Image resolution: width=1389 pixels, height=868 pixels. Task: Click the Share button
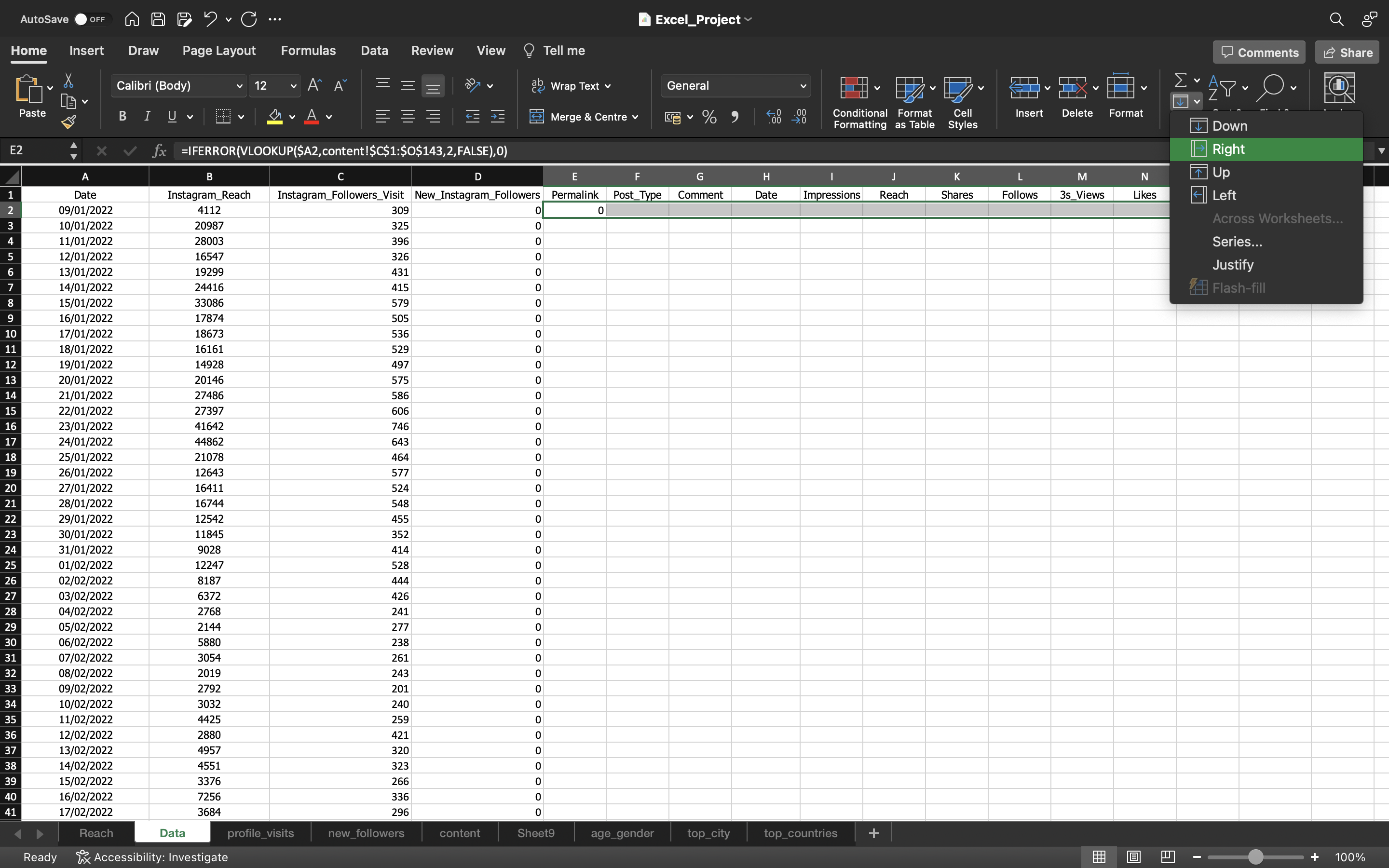(x=1347, y=52)
